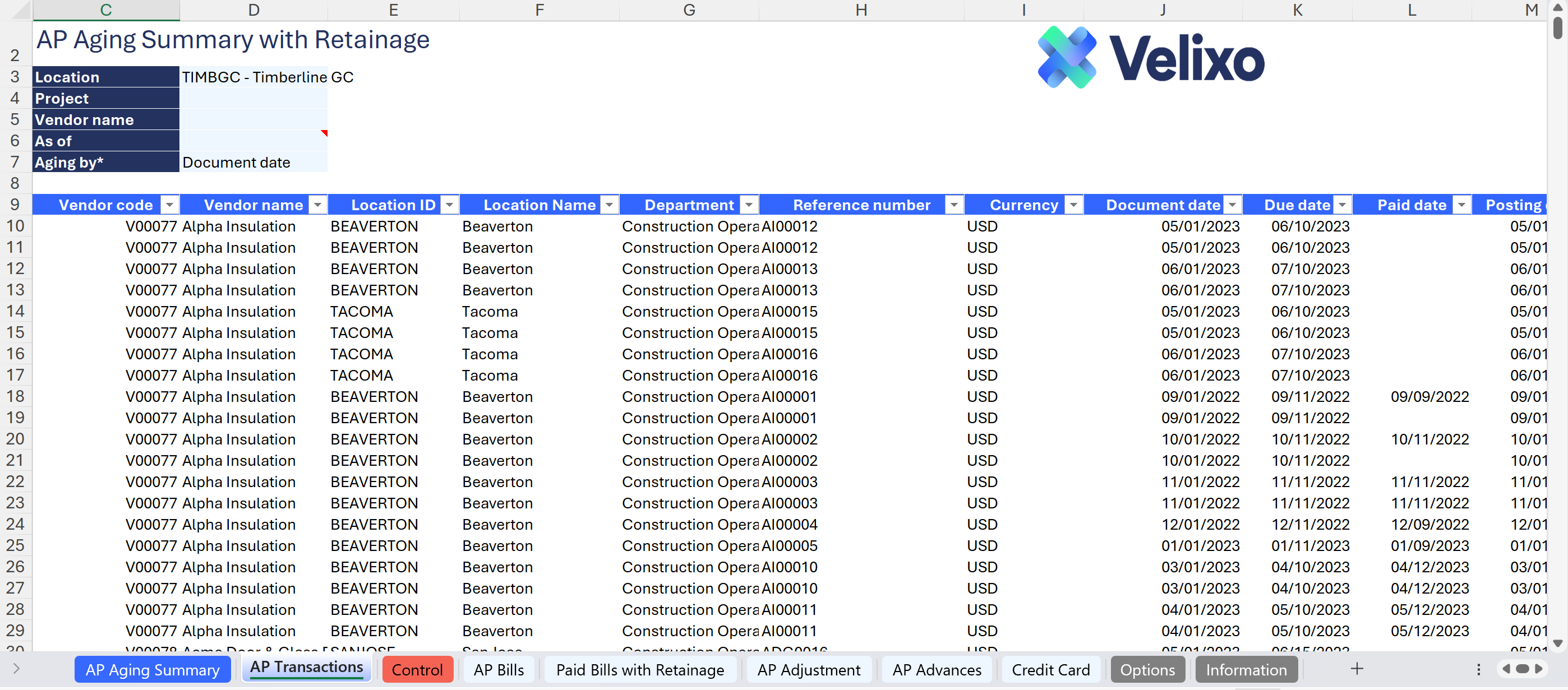
Task: Open Location ID column filter dropdown
Action: pyautogui.click(x=449, y=205)
